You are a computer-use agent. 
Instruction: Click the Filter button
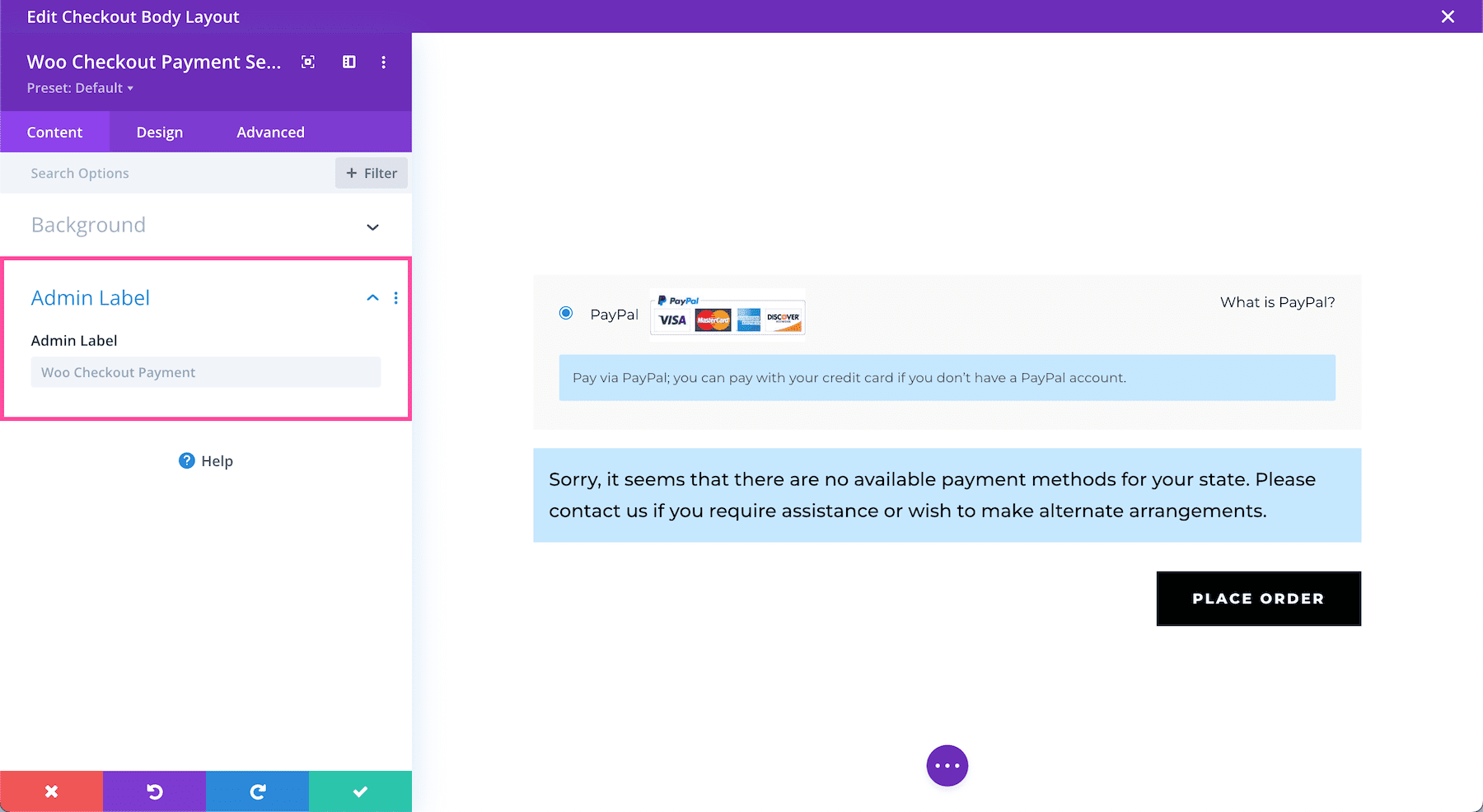pyautogui.click(x=371, y=173)
